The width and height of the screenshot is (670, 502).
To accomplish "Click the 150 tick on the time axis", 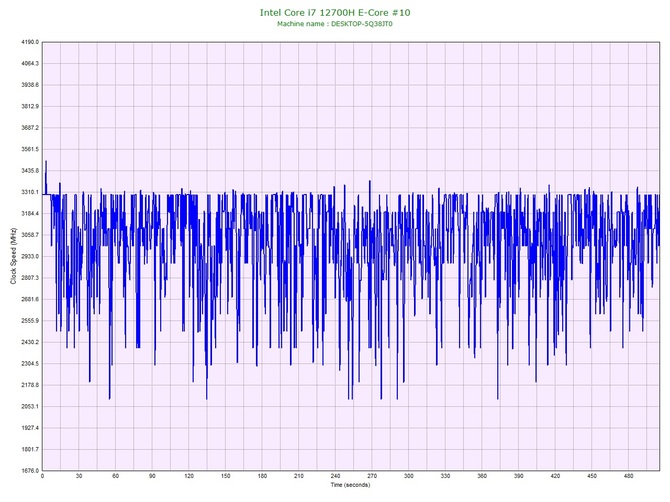I will point(226,476).
